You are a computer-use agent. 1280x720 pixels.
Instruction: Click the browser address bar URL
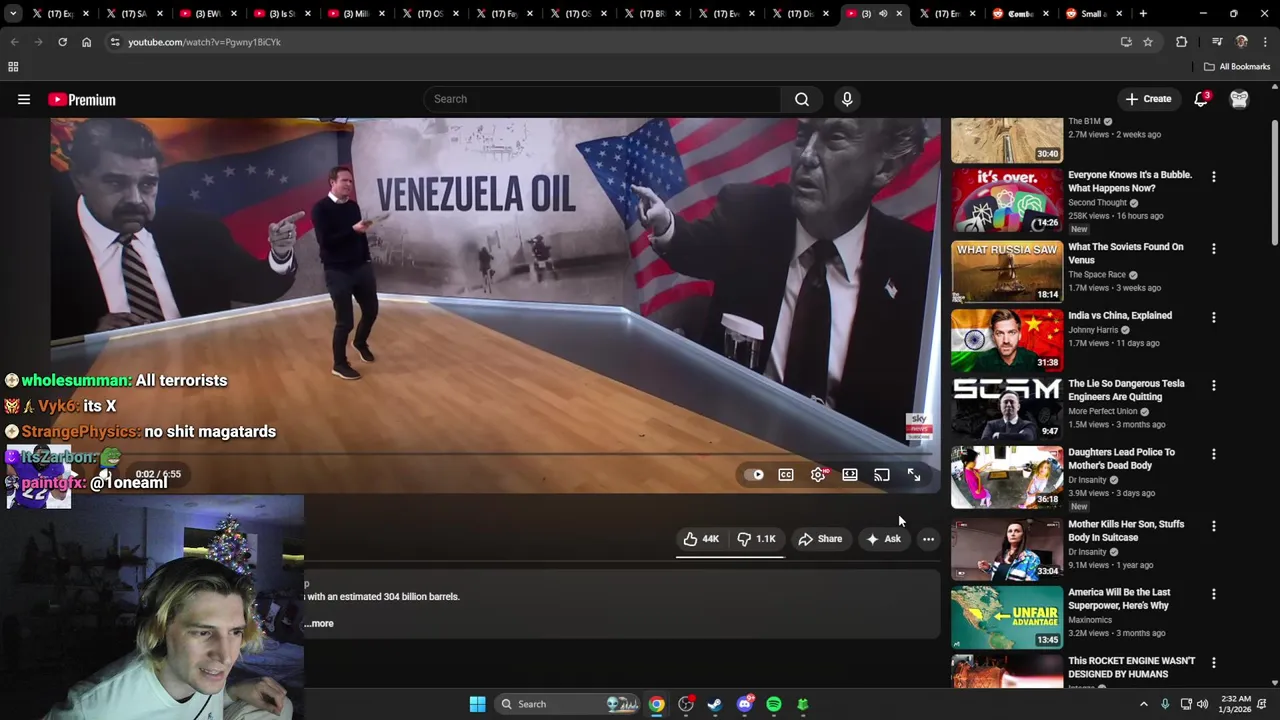click(x=204, y=42)
